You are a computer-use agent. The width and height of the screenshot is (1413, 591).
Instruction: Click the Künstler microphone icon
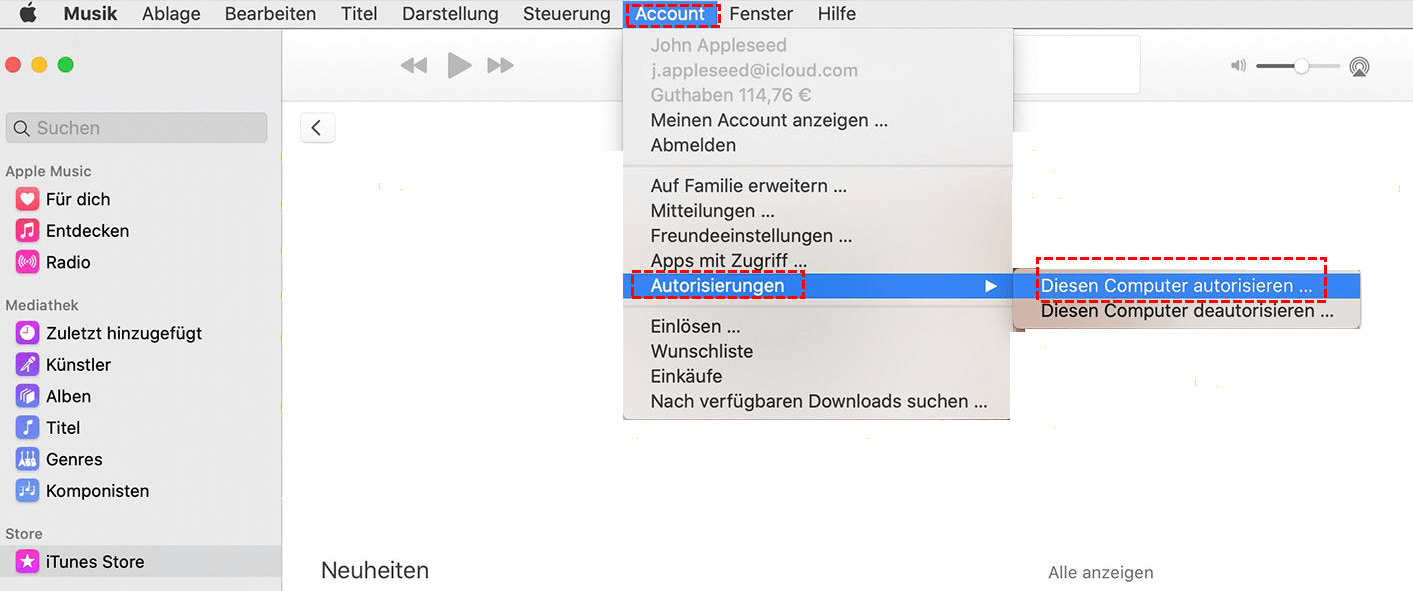pos(27,365)
